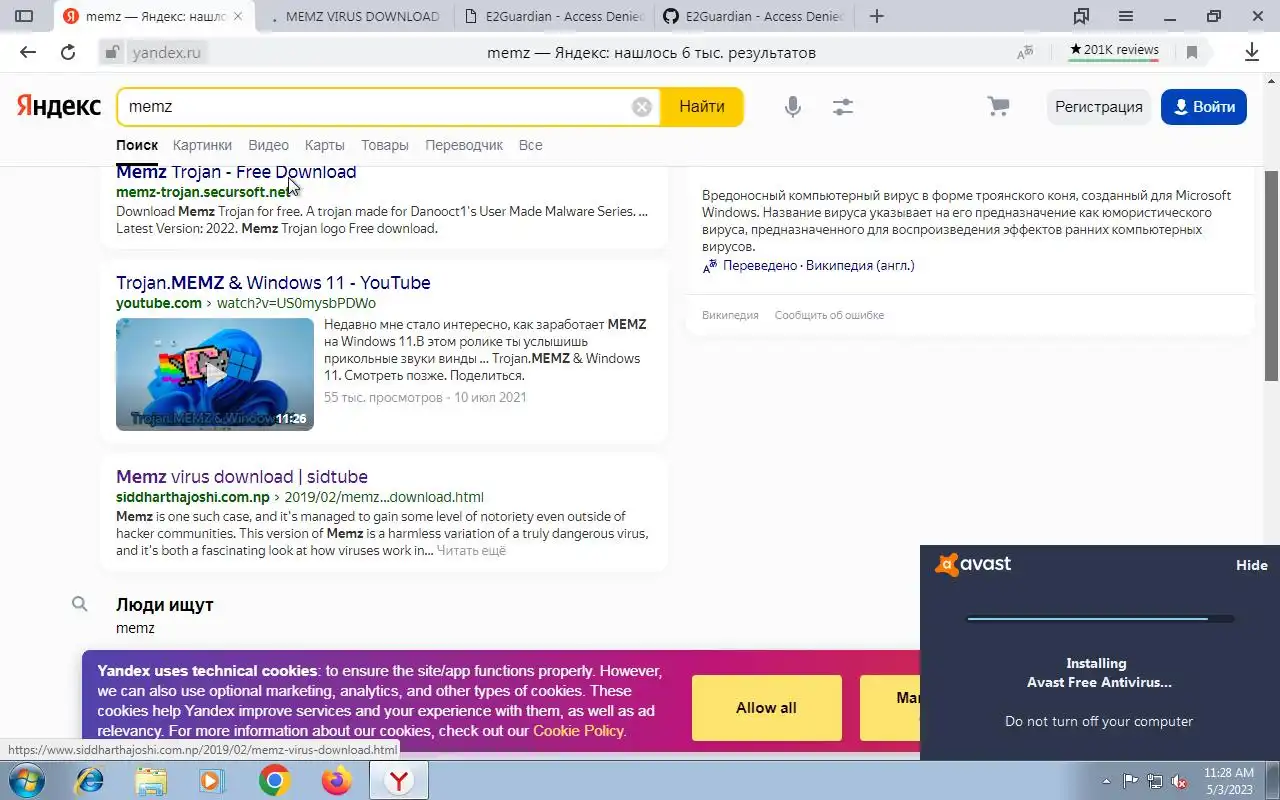The height and width of the screenshot is (800, 1280).
Task: Select the Карты search category
Action: coord(325,145)
